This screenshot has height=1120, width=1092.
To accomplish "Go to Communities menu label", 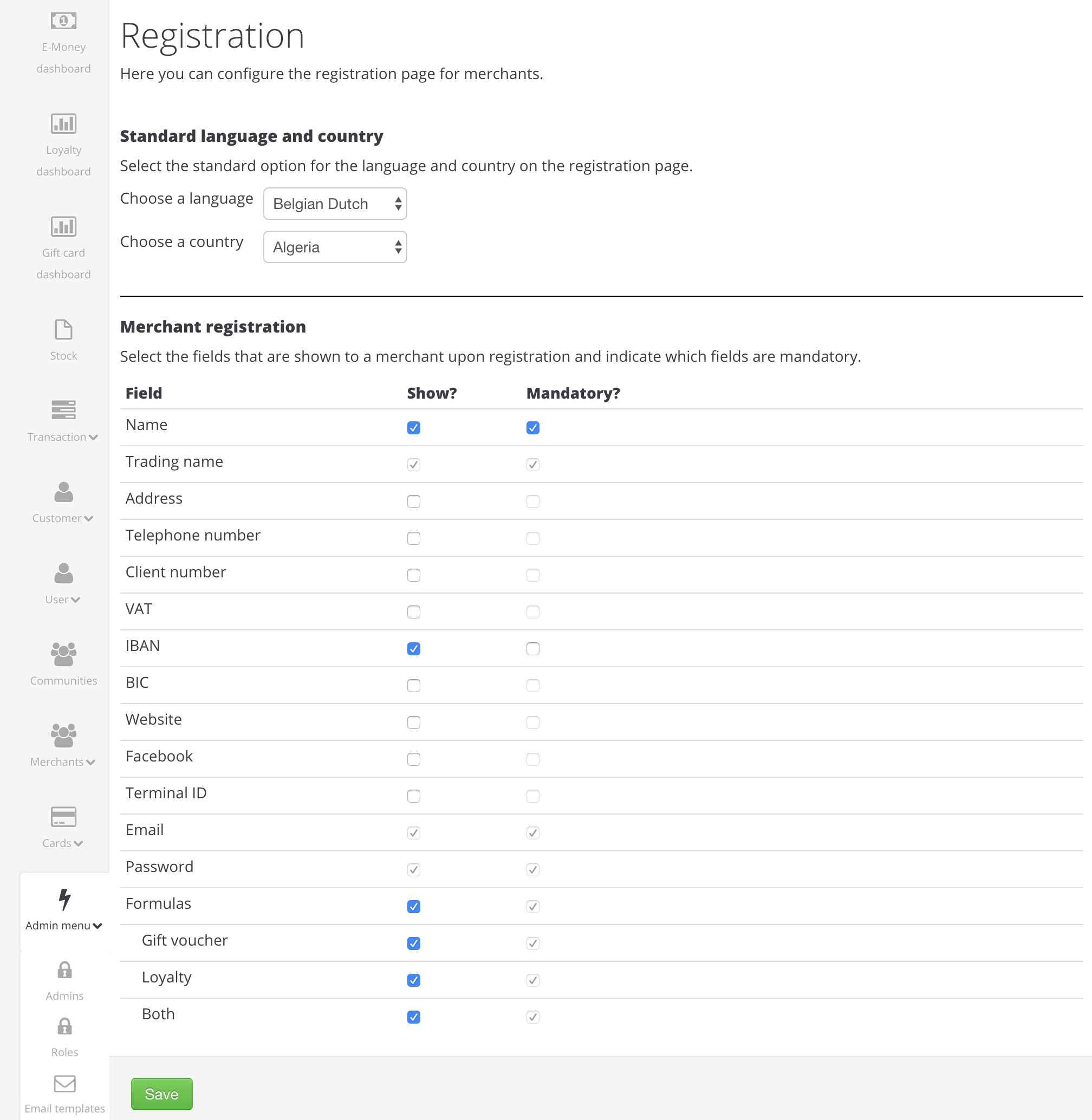I will [x=63, y=681].
